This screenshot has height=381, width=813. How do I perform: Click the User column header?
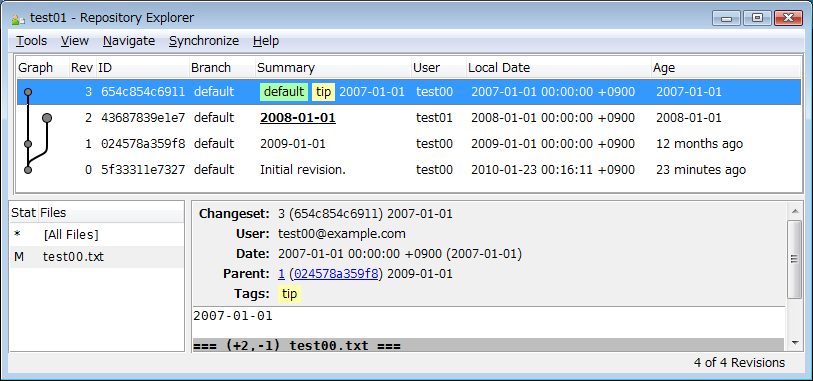point(438,68)
